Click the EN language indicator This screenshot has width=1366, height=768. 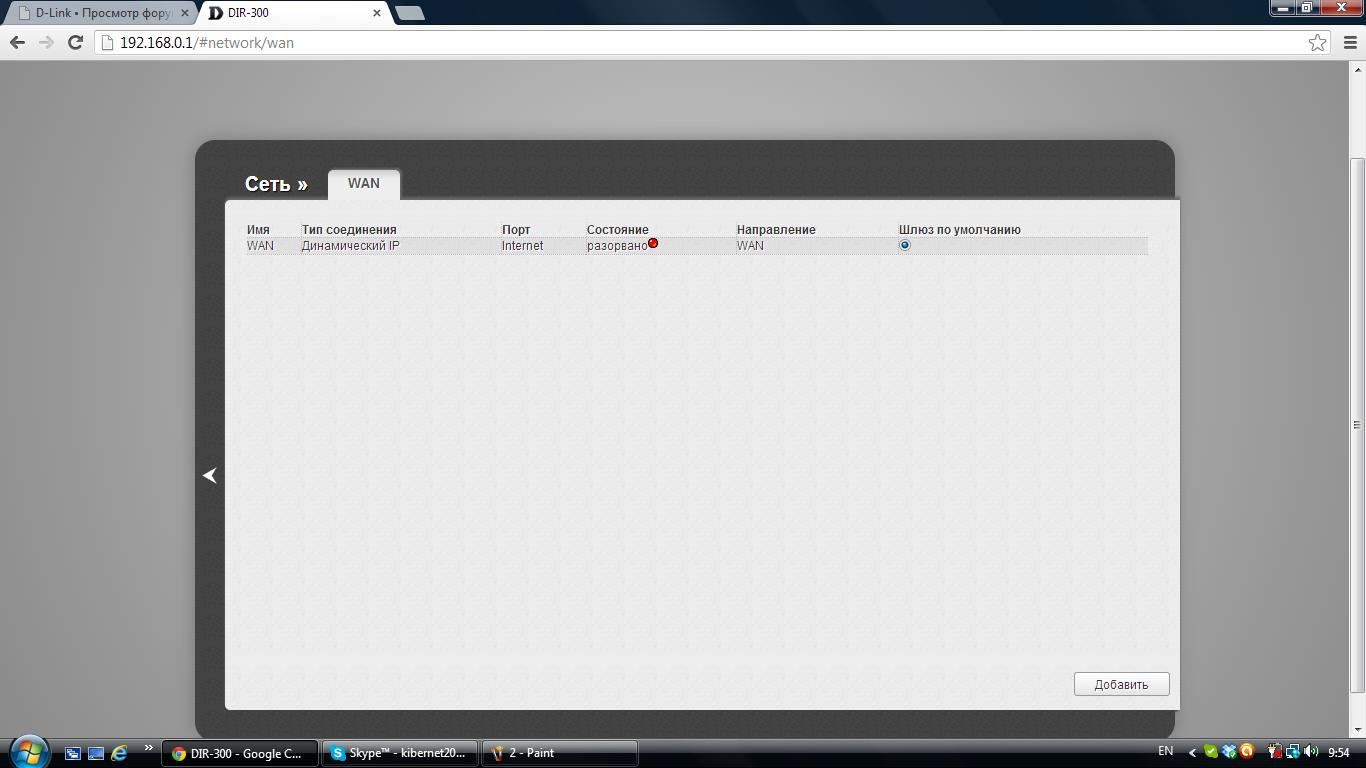(x=1165, y=751)
